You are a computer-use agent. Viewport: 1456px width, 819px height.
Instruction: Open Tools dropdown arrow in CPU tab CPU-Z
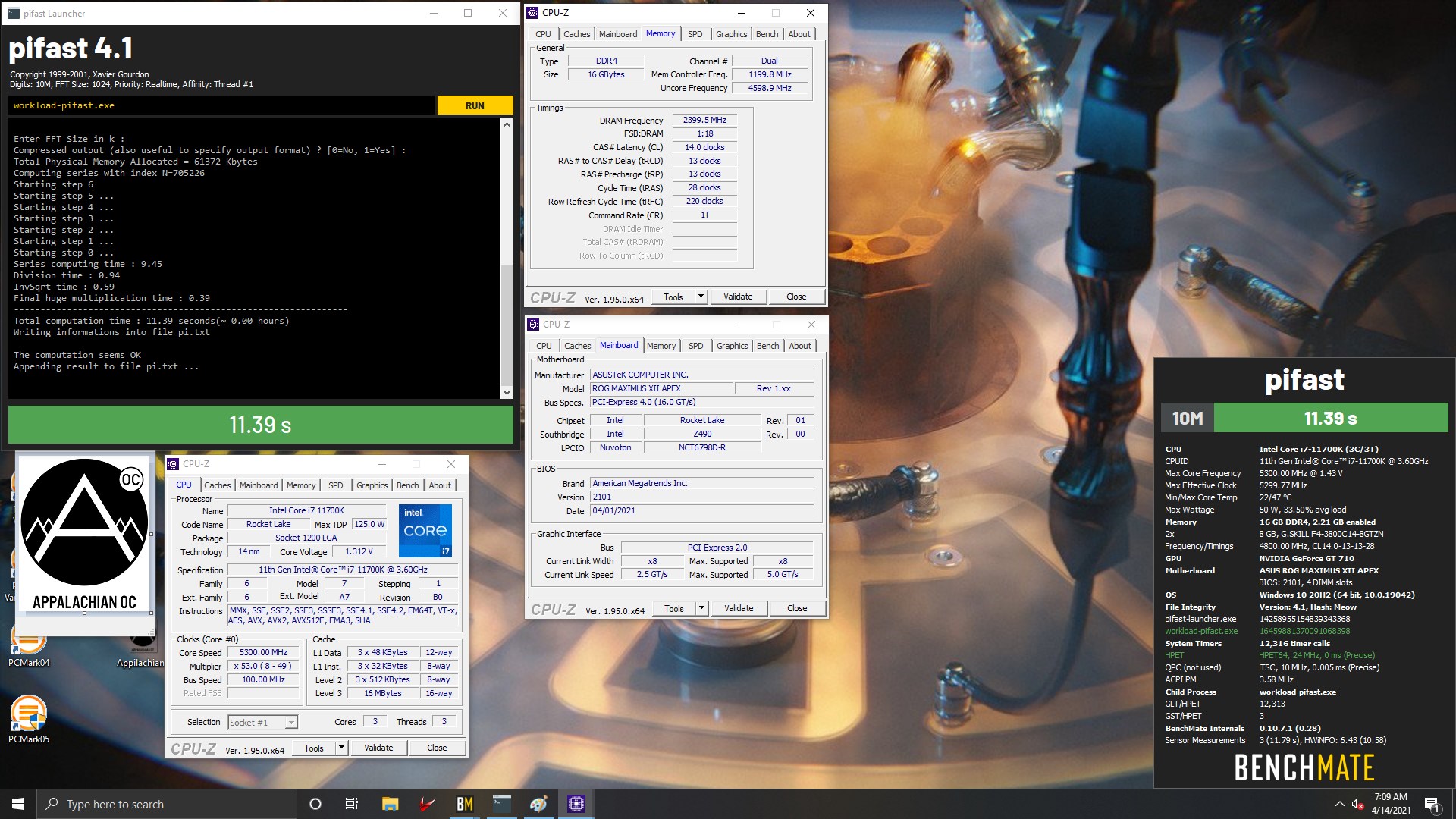click(342, 748)
